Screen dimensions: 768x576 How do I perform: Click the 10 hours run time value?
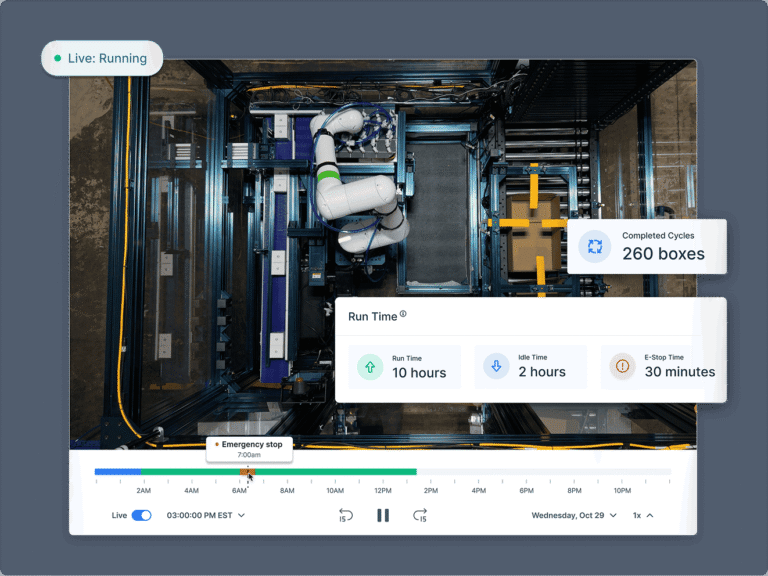click(x=419, y=373)
